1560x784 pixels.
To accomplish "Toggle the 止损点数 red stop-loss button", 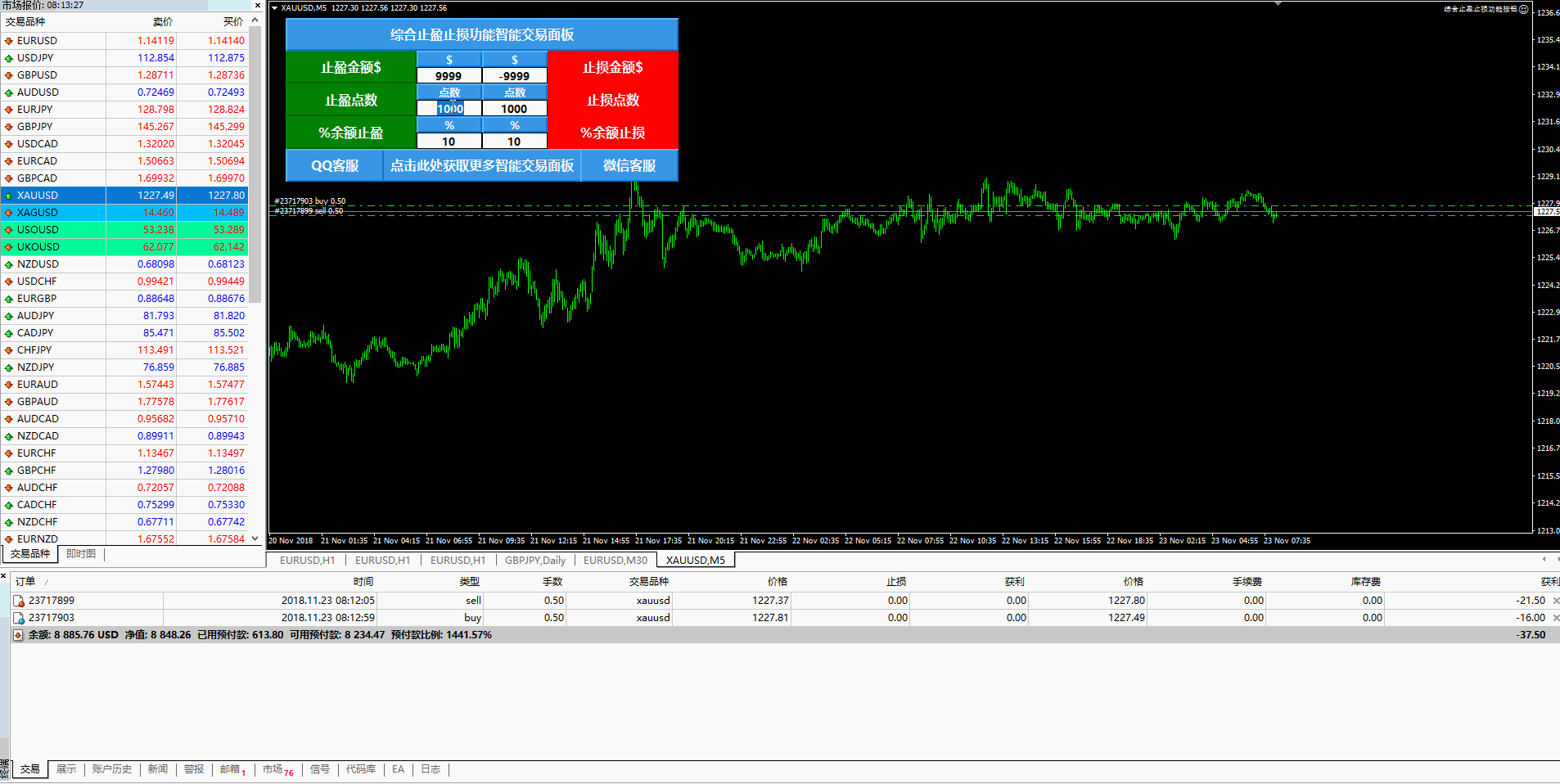I will (612, 100).
